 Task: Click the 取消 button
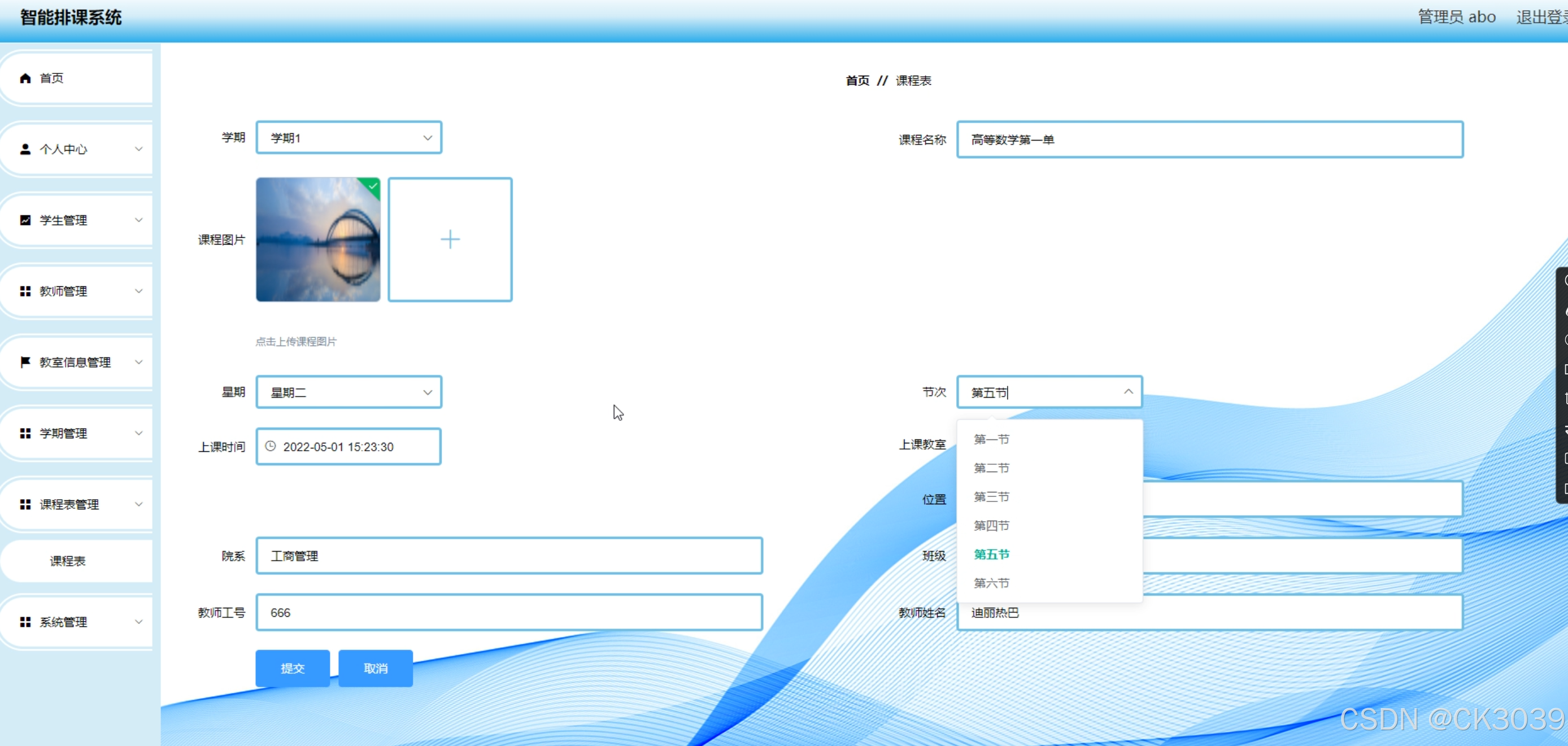[x=376, y=668]
